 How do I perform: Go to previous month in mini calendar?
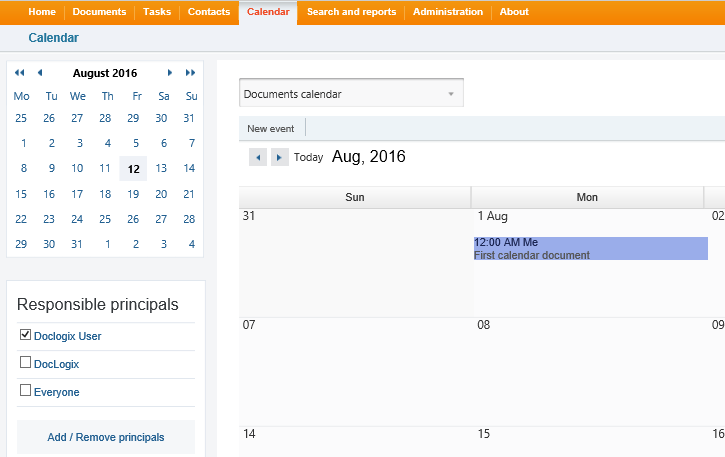tap(40, 73)
